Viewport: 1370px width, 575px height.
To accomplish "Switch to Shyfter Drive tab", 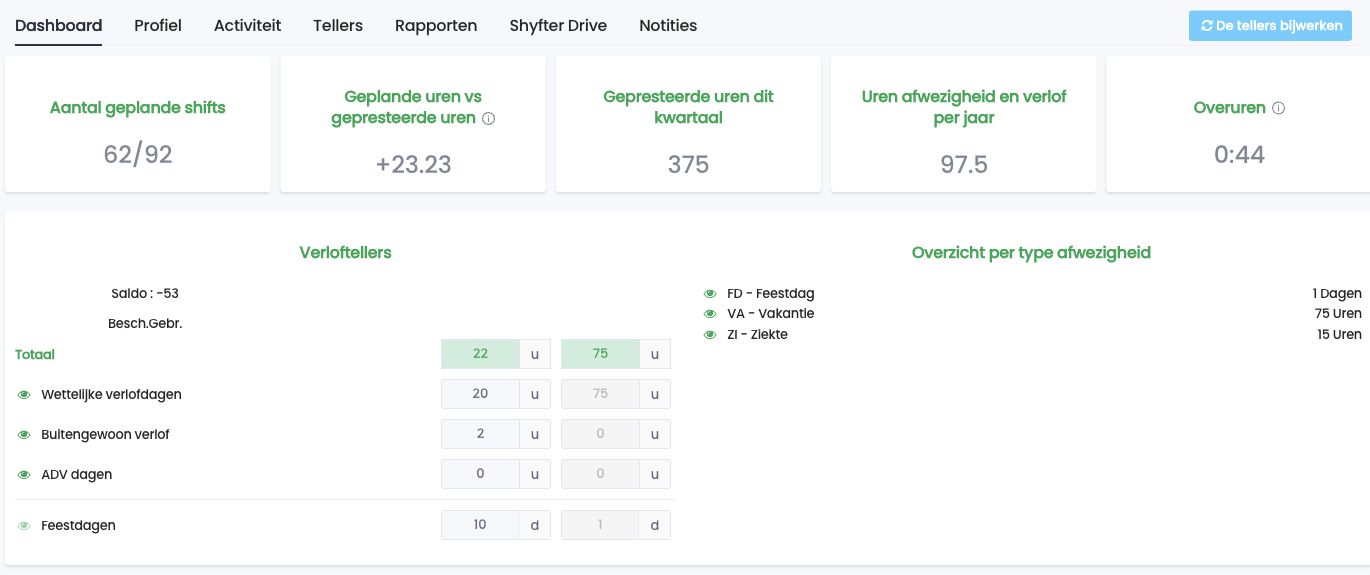I will coord(558,25).
